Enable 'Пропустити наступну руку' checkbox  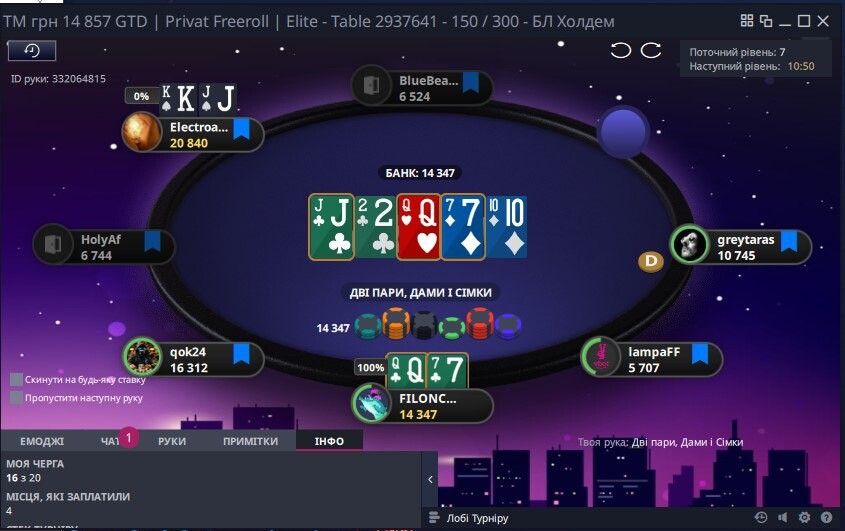[17, 398]
